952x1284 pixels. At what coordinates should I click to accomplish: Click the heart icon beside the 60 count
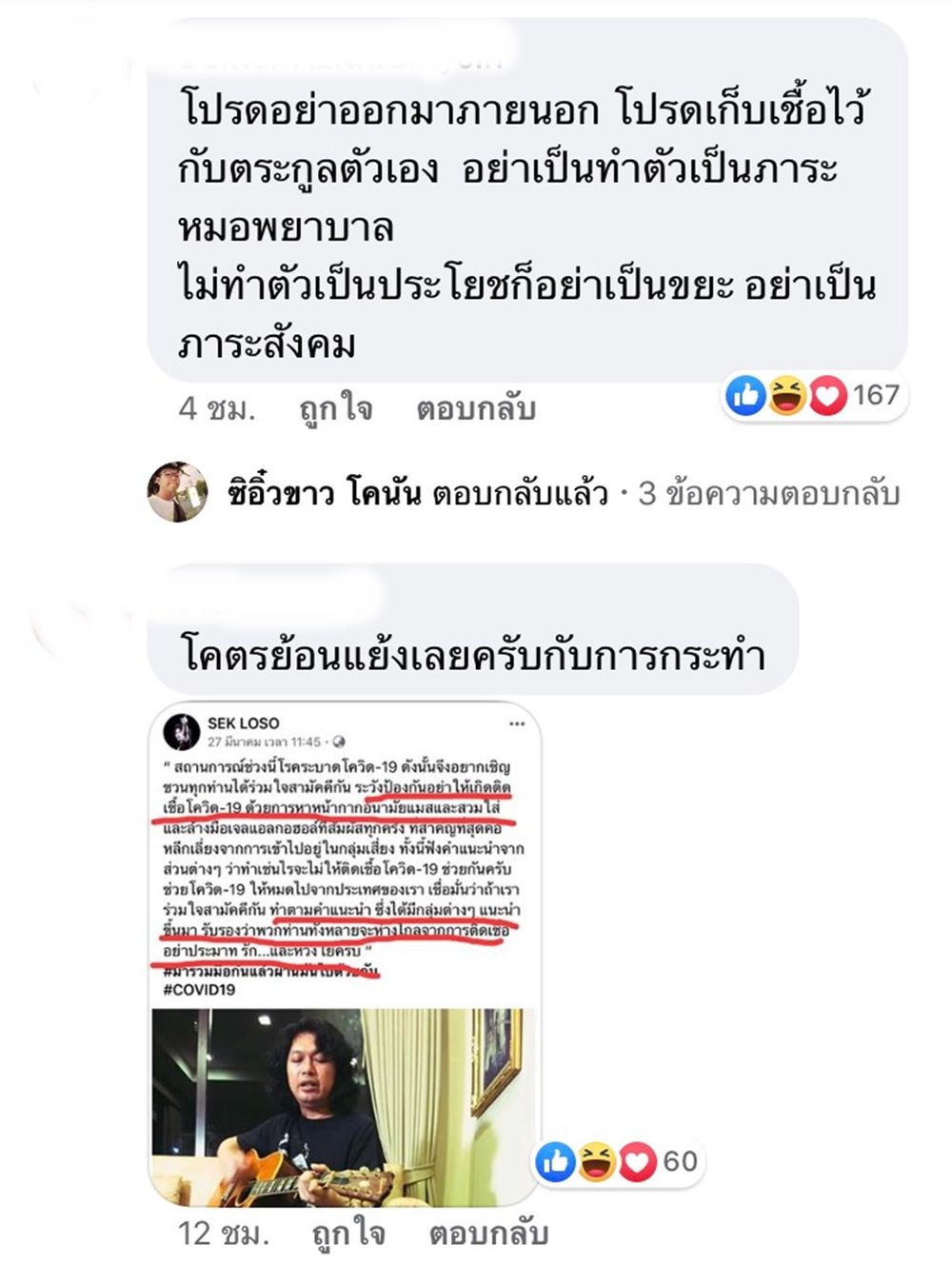638,1161
